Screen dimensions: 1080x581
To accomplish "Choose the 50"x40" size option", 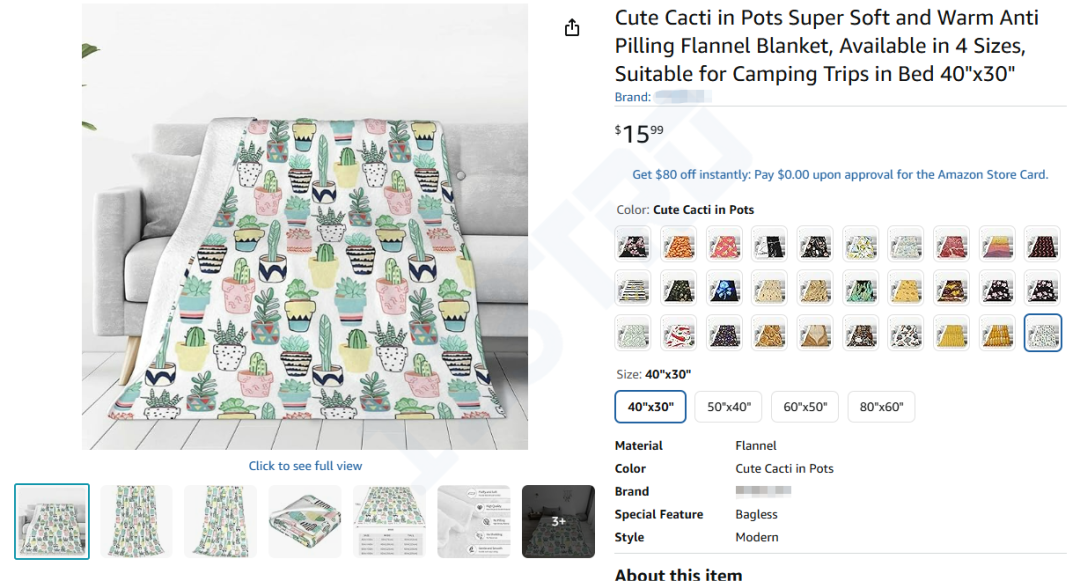I will point(729,407).
